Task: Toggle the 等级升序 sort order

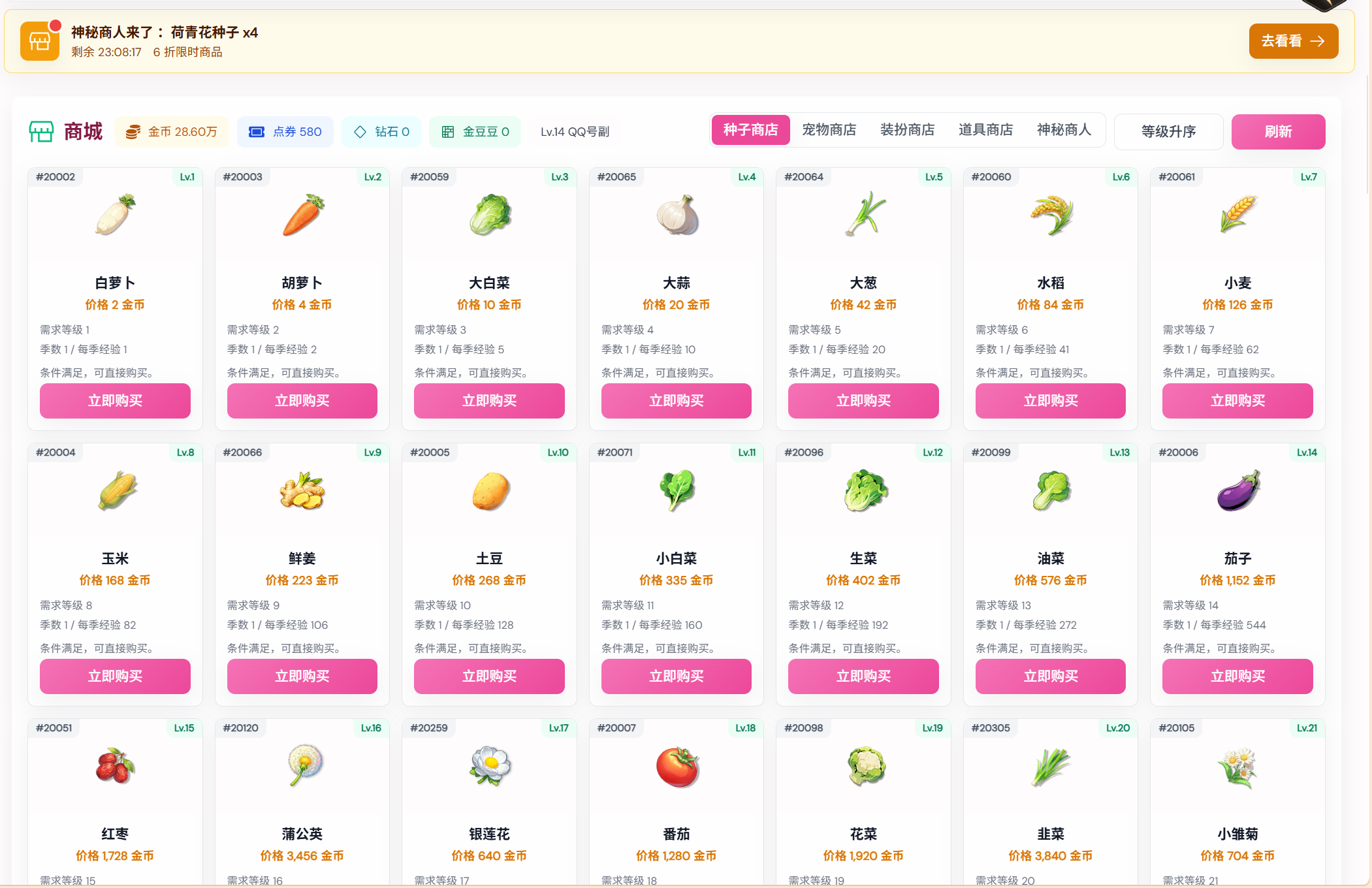Action: click(x=1169, y=132)
